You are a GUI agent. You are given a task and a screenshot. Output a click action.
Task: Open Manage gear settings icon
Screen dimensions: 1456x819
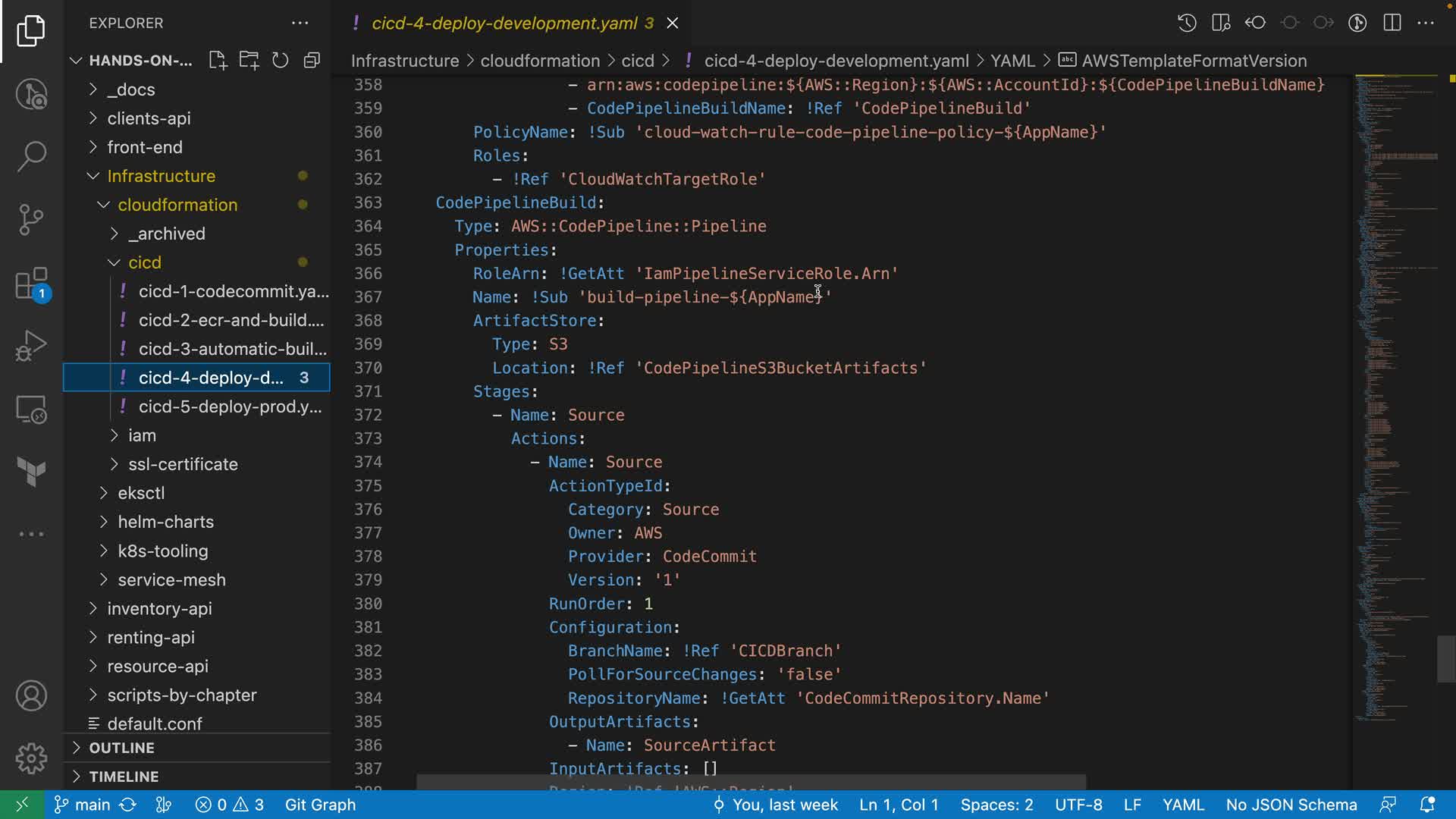coord(31,758)
